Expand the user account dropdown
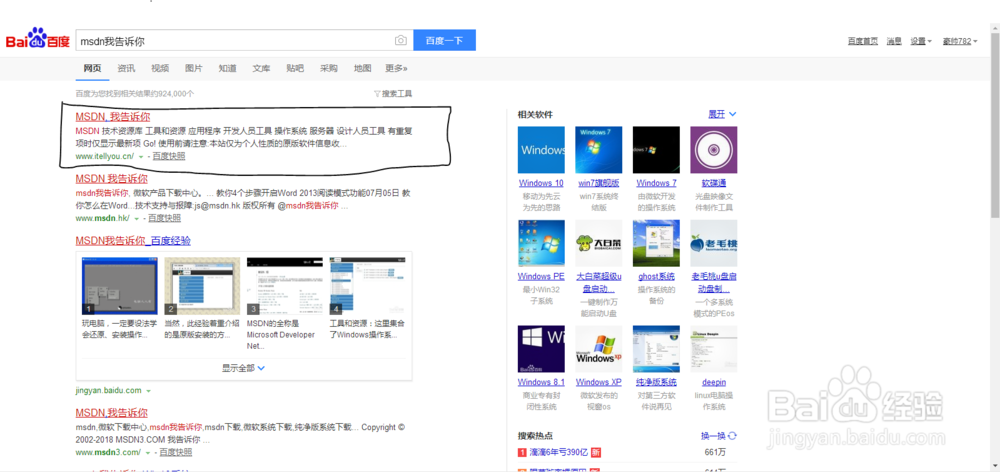 pos(959,41)
